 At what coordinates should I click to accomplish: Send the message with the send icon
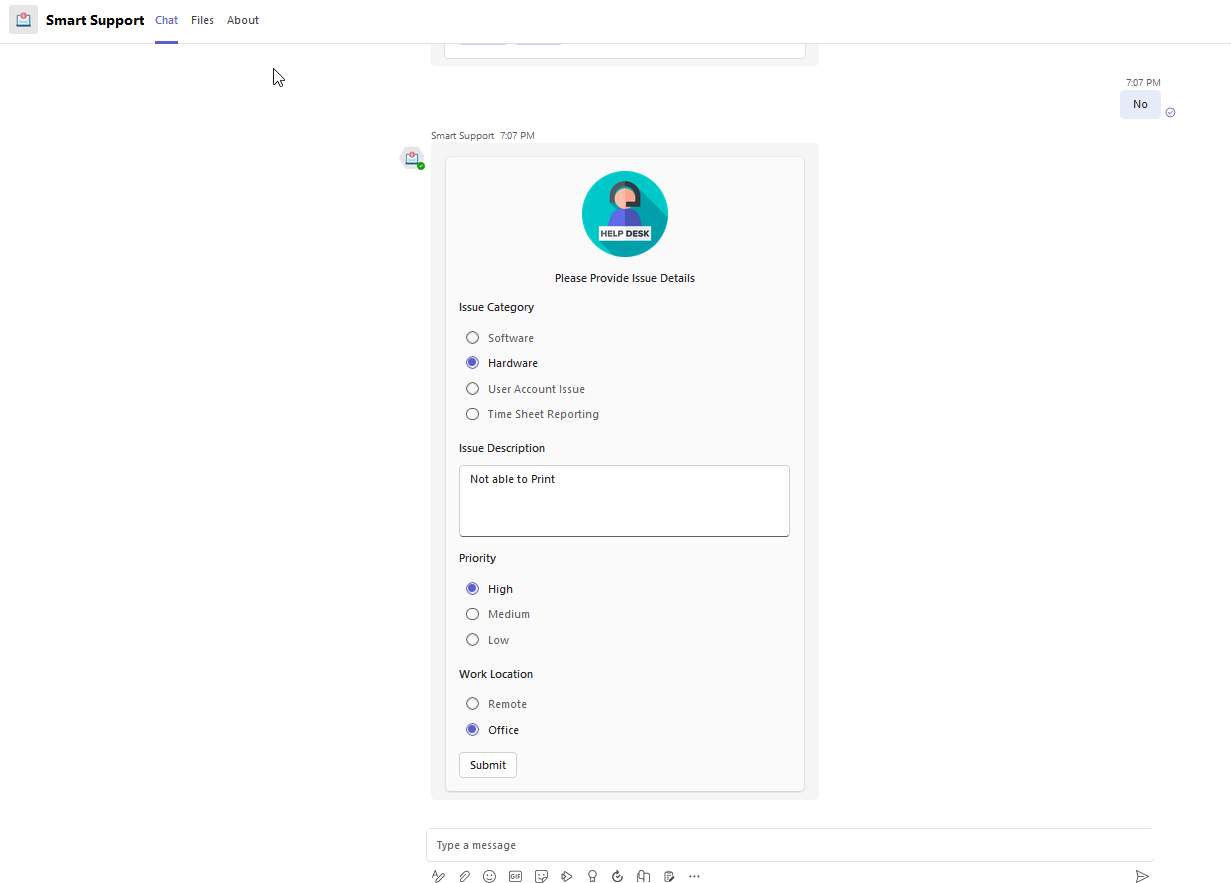pyautogui.click(x=1142, y=876)
